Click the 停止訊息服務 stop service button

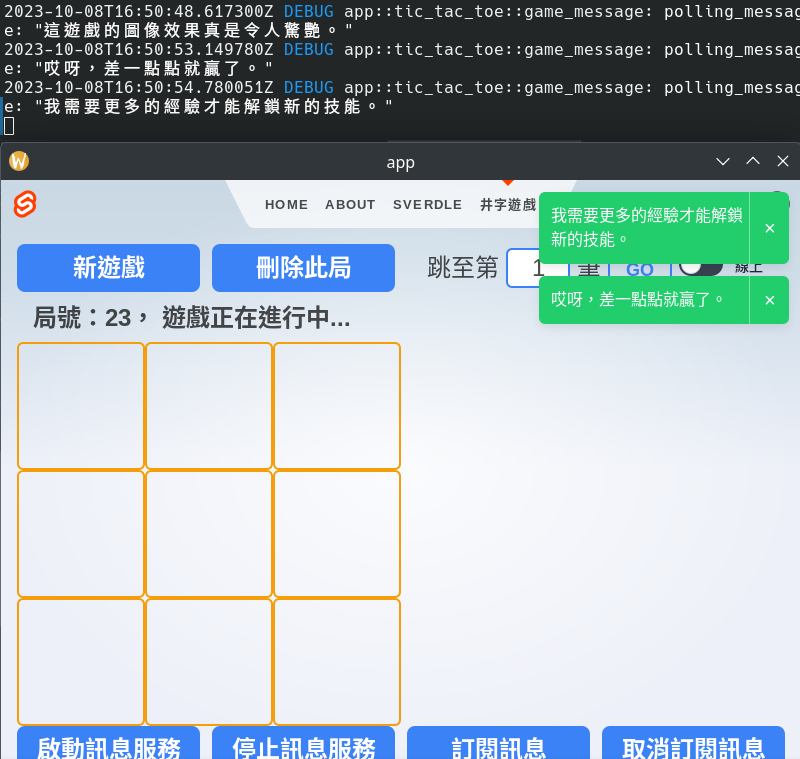[x=303, y=744]
